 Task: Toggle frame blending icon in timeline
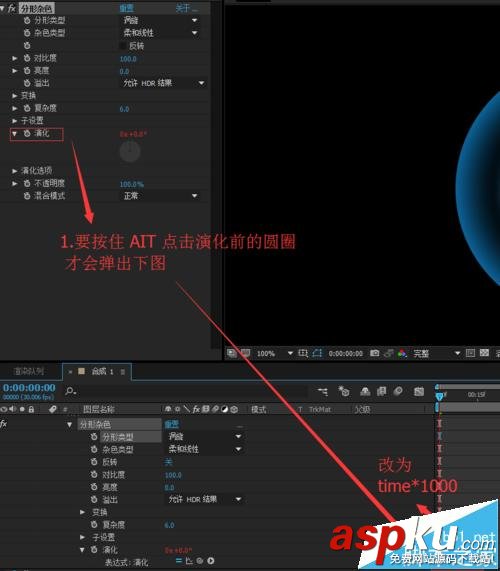click(382, 391)
